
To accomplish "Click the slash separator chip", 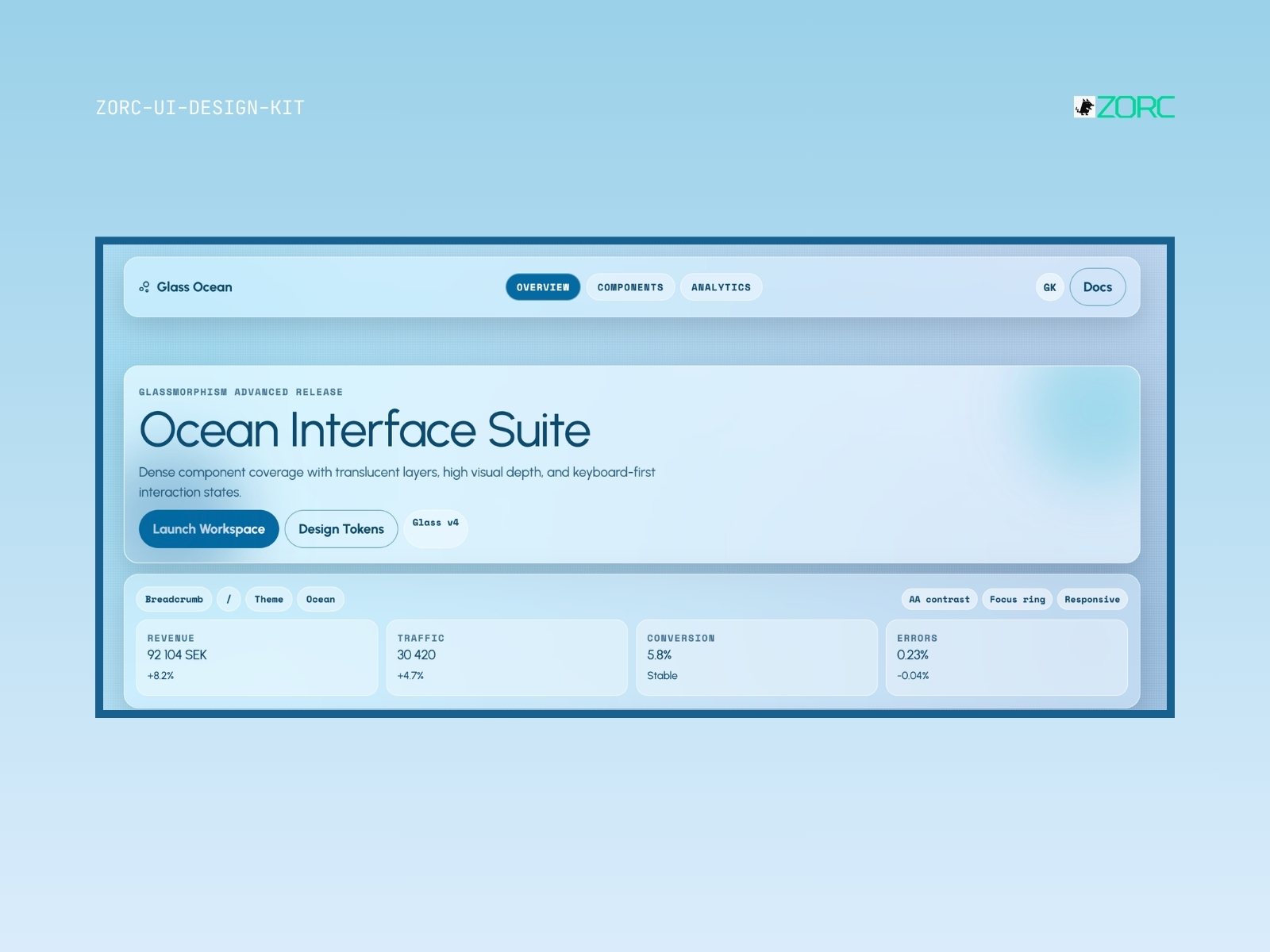I will coord(229,599).
